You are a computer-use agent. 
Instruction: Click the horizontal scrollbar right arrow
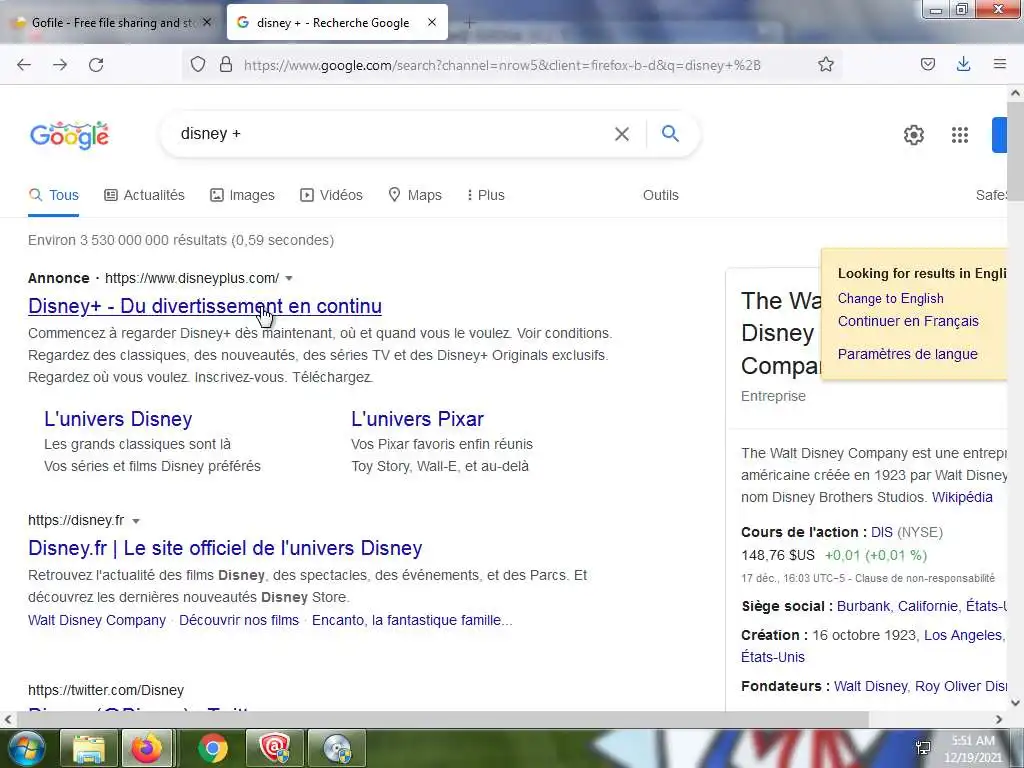999,720
